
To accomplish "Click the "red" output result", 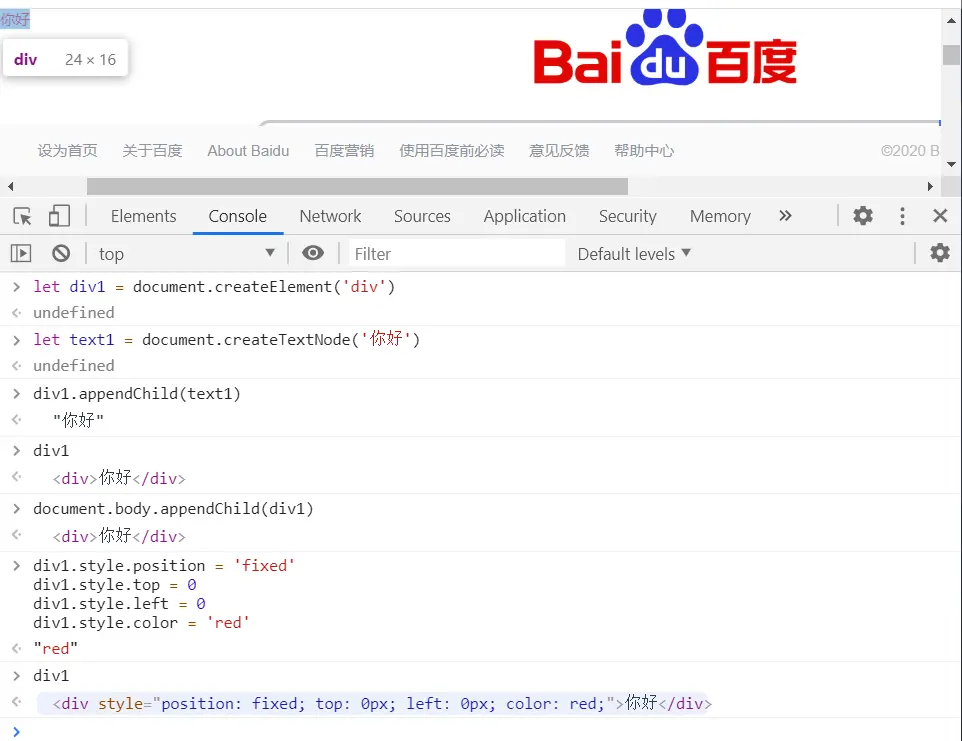I will tap(56, 648).
